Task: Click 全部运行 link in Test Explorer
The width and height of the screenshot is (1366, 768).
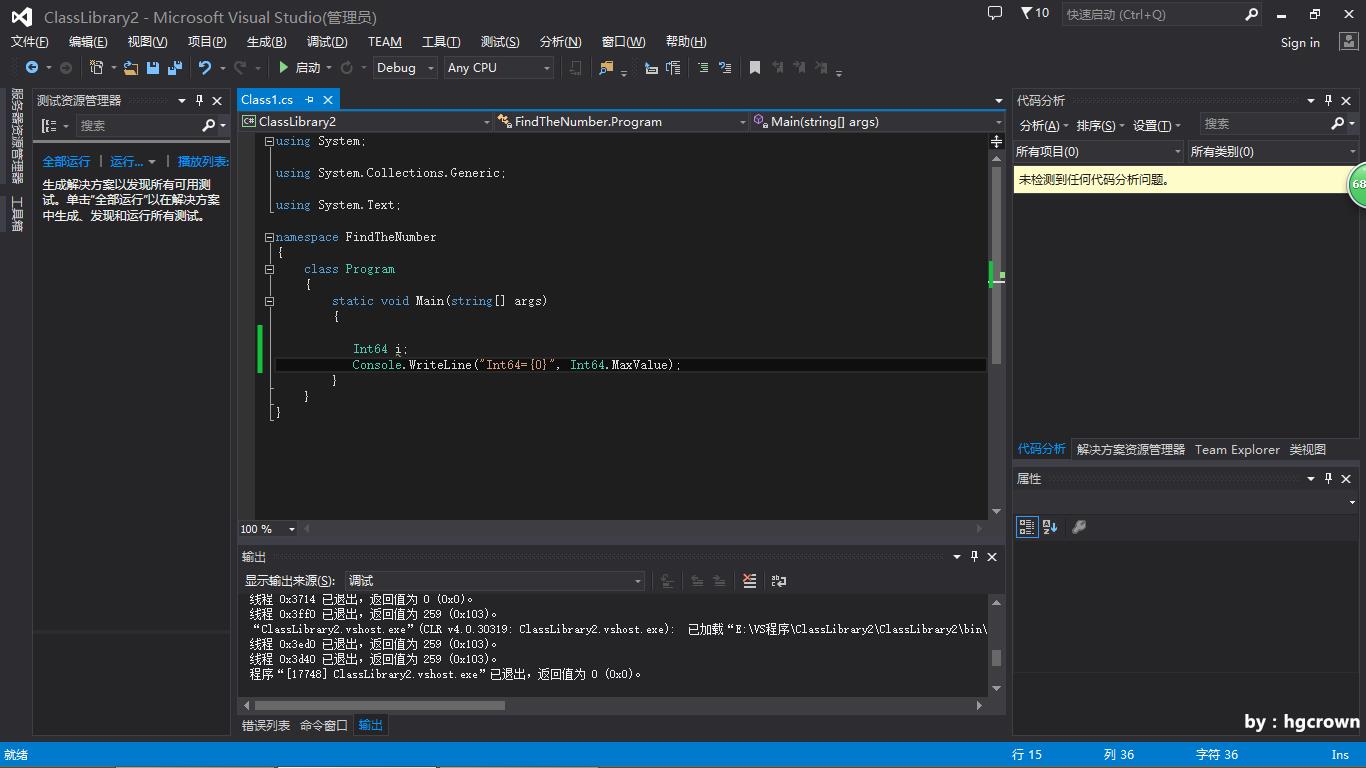Action: coord(66,161)
